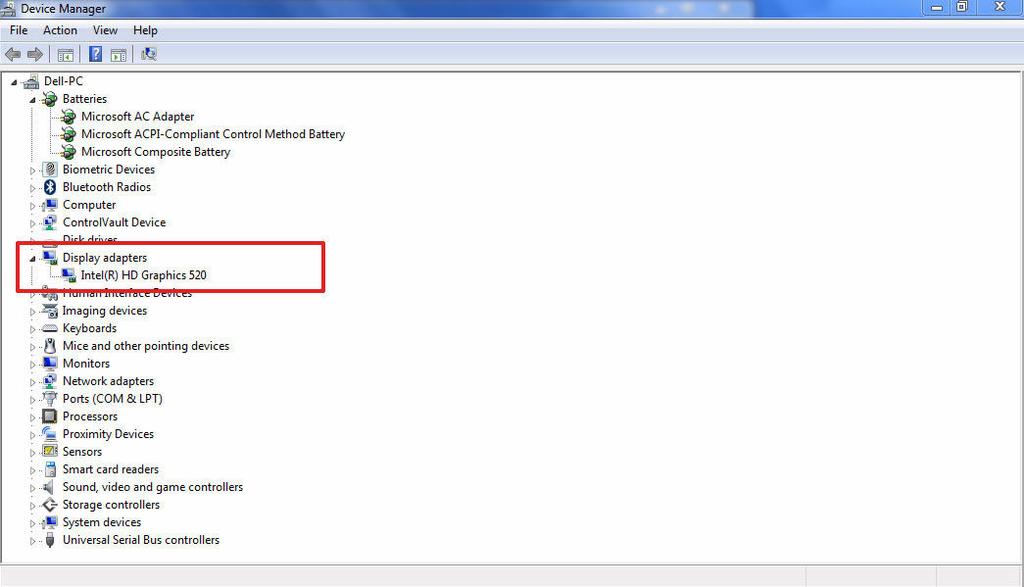
Task: Click the Imaging devices camera icon
Action: tap(50, 311)
